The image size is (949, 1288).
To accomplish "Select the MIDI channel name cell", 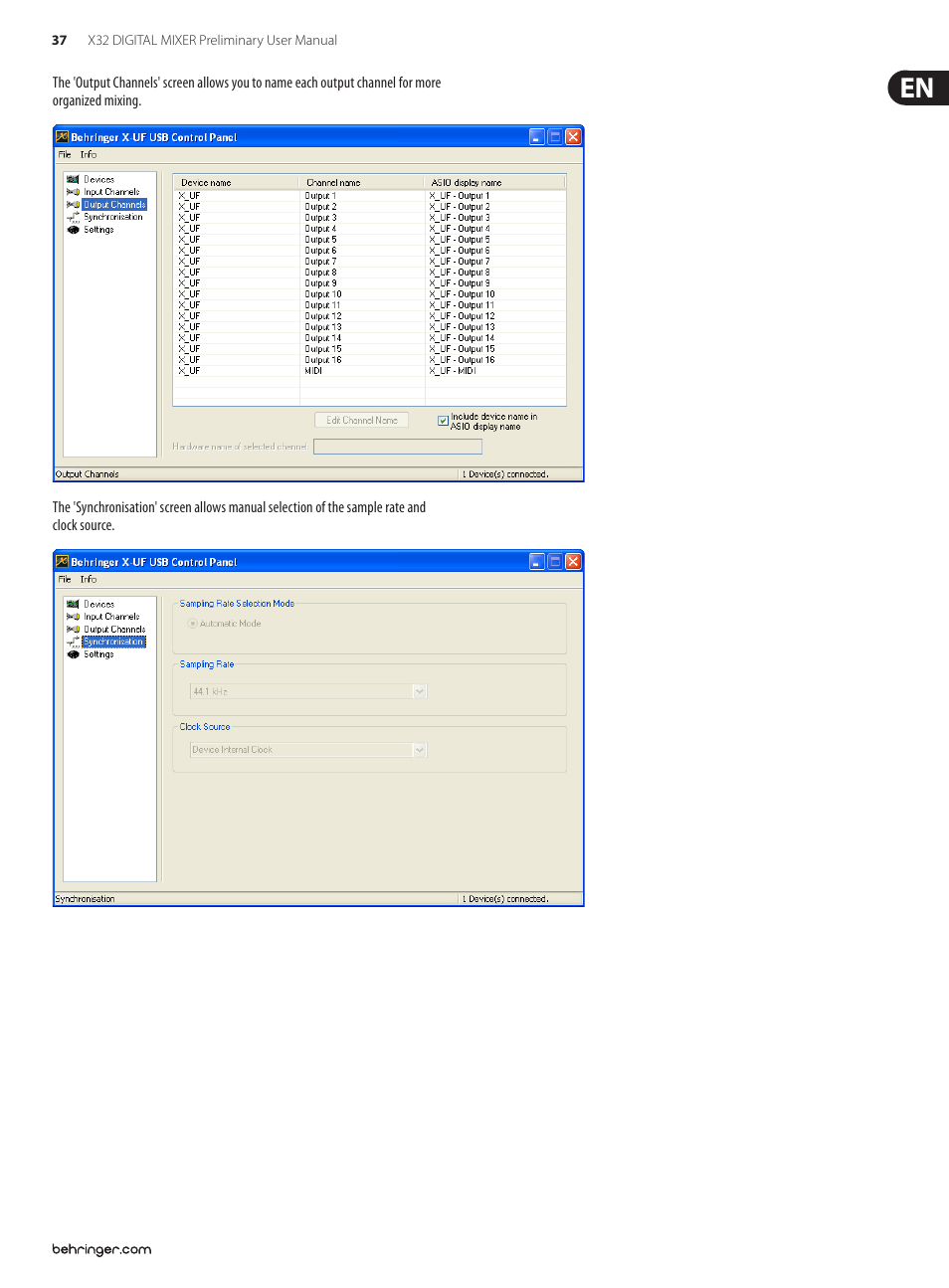I will click(x=313, y=371).
